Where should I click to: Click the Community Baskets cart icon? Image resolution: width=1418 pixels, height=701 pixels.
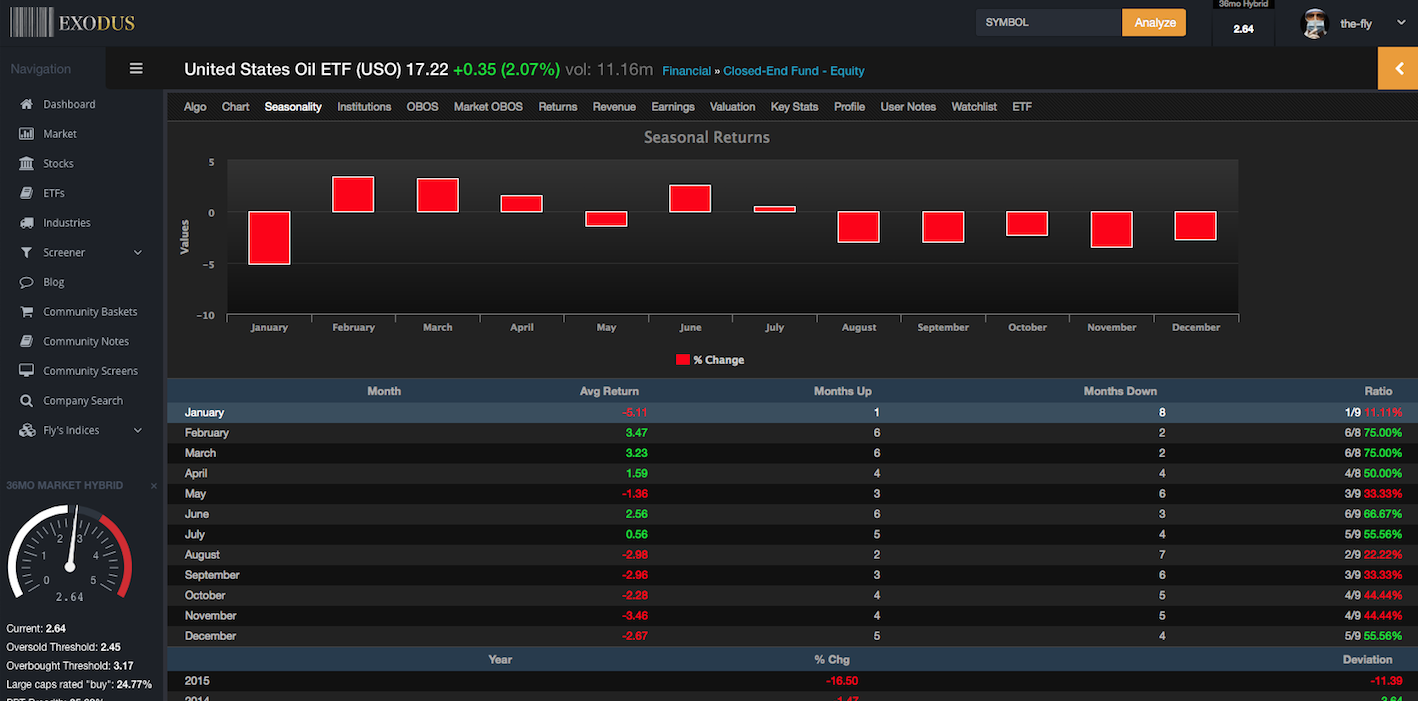click(26, 312)
